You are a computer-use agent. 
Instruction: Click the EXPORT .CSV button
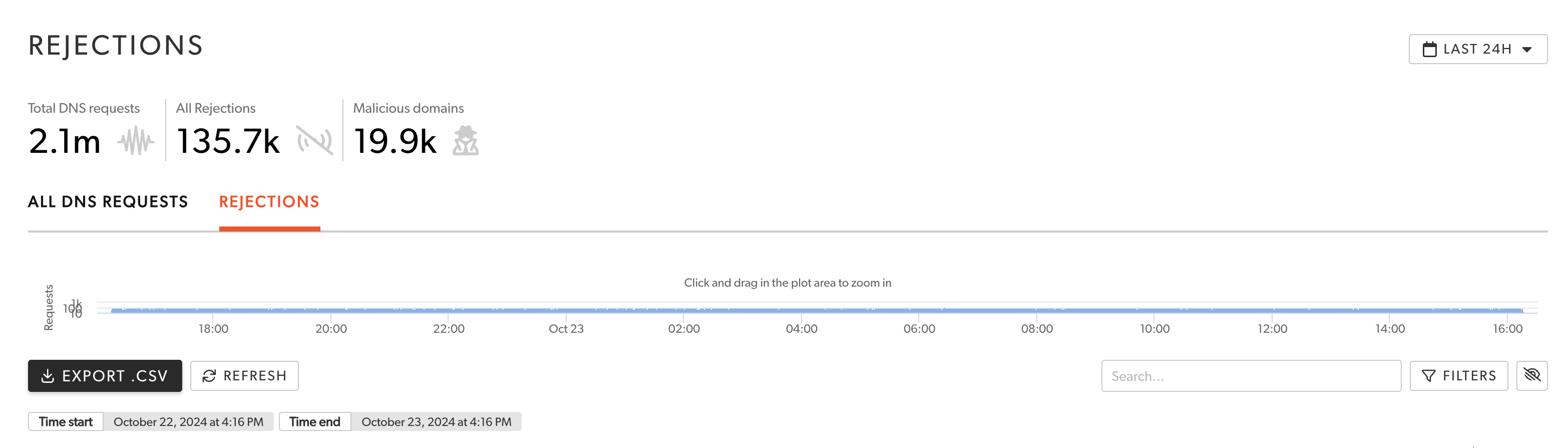click(x=105, y=375)
